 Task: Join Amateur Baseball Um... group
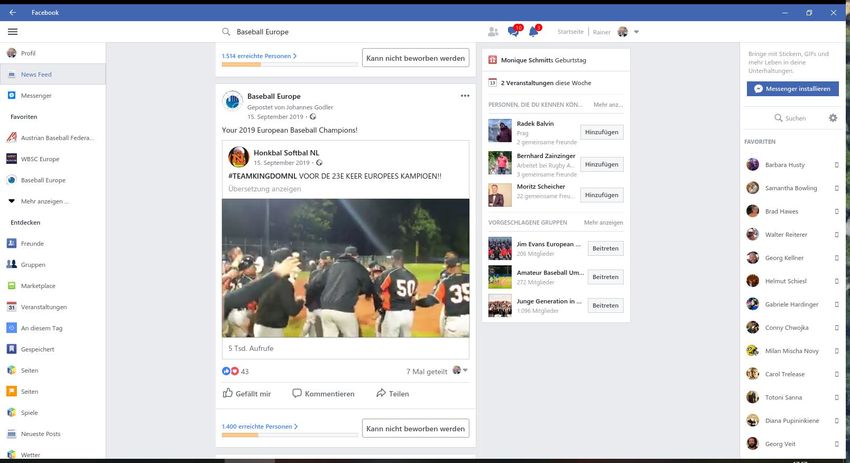point(606,277)
